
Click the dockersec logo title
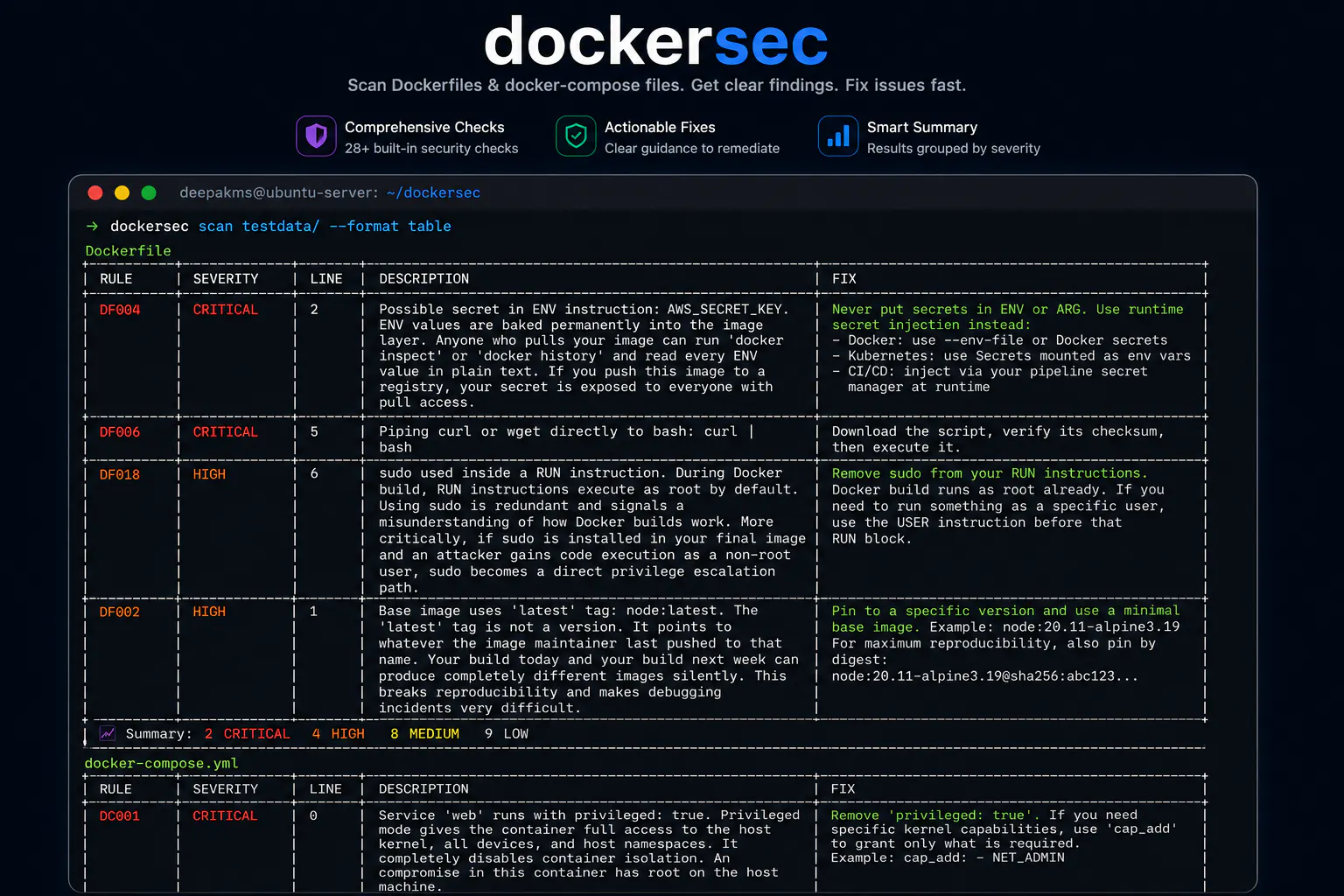click(x=655, y=41)
